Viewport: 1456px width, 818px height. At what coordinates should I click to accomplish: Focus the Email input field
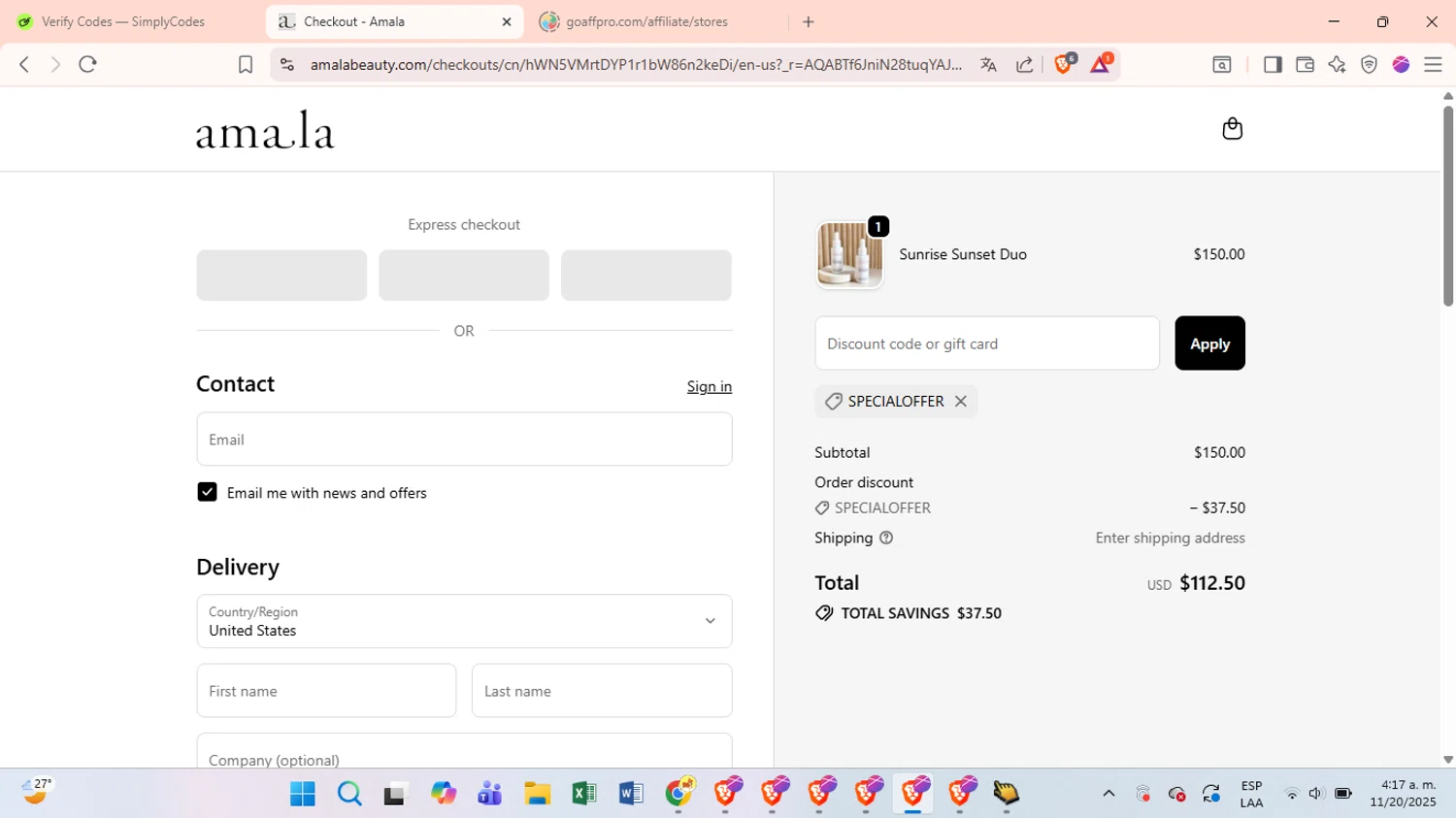[464, 439]
